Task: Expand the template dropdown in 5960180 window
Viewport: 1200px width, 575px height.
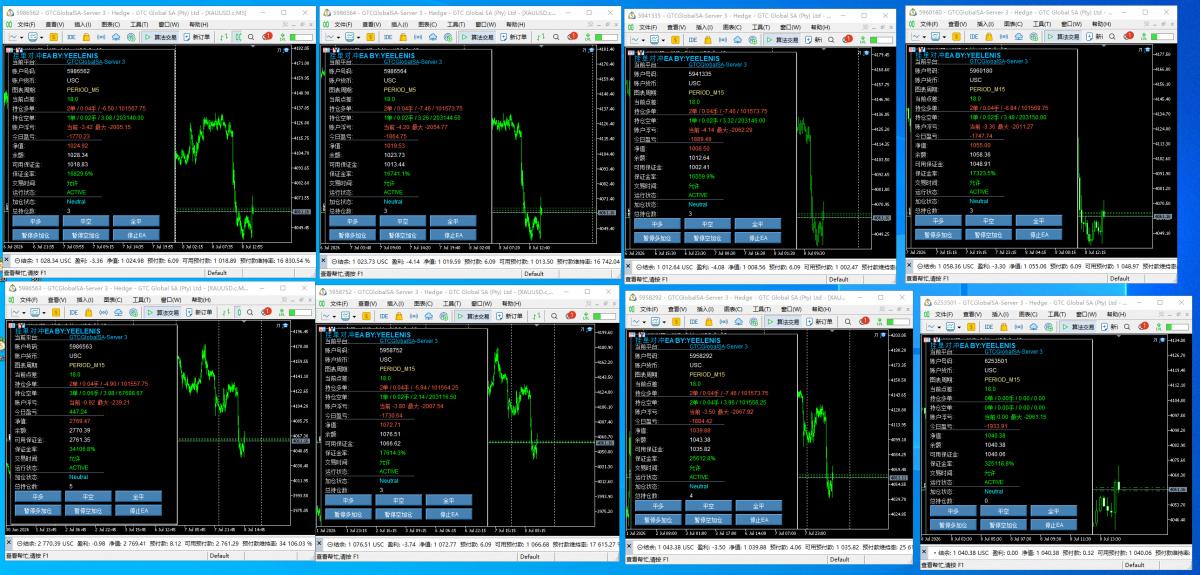Action: (x=943, y=37)
